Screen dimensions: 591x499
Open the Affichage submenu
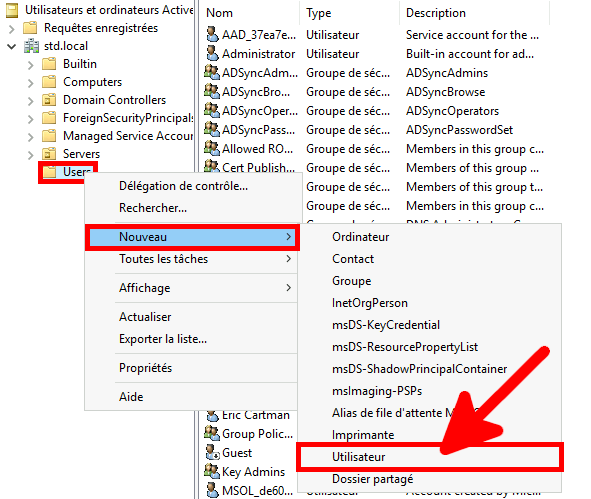pyautogui.click(x=192, y=288)
